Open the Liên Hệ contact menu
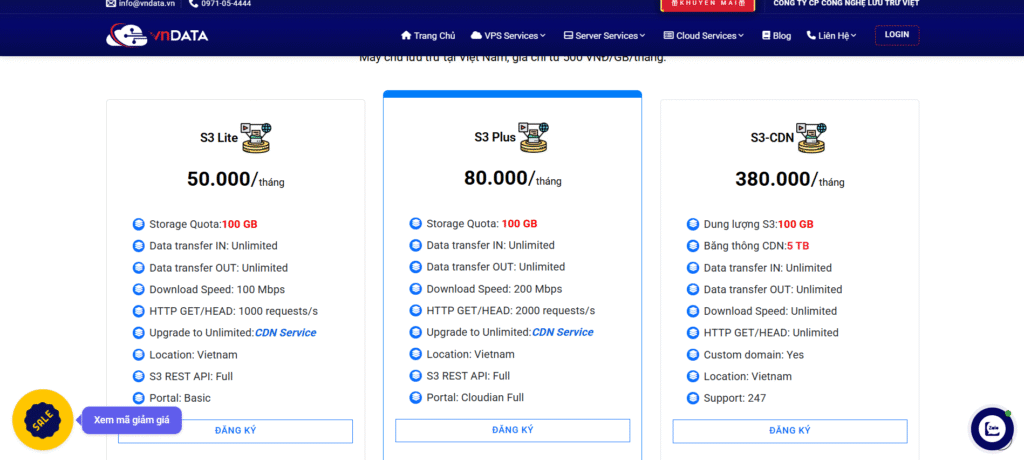The height and width of the screenshot is (460, 1024). pos(831,36)
